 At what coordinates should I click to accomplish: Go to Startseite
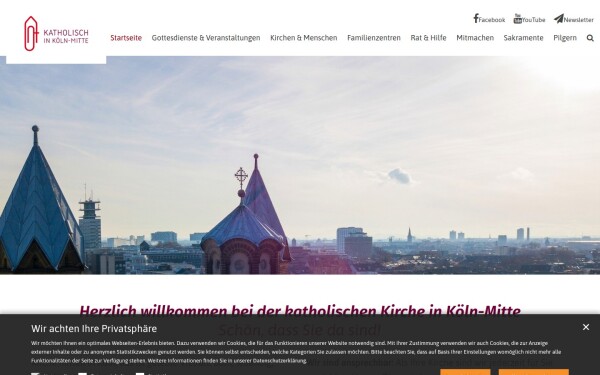(126, 38)
